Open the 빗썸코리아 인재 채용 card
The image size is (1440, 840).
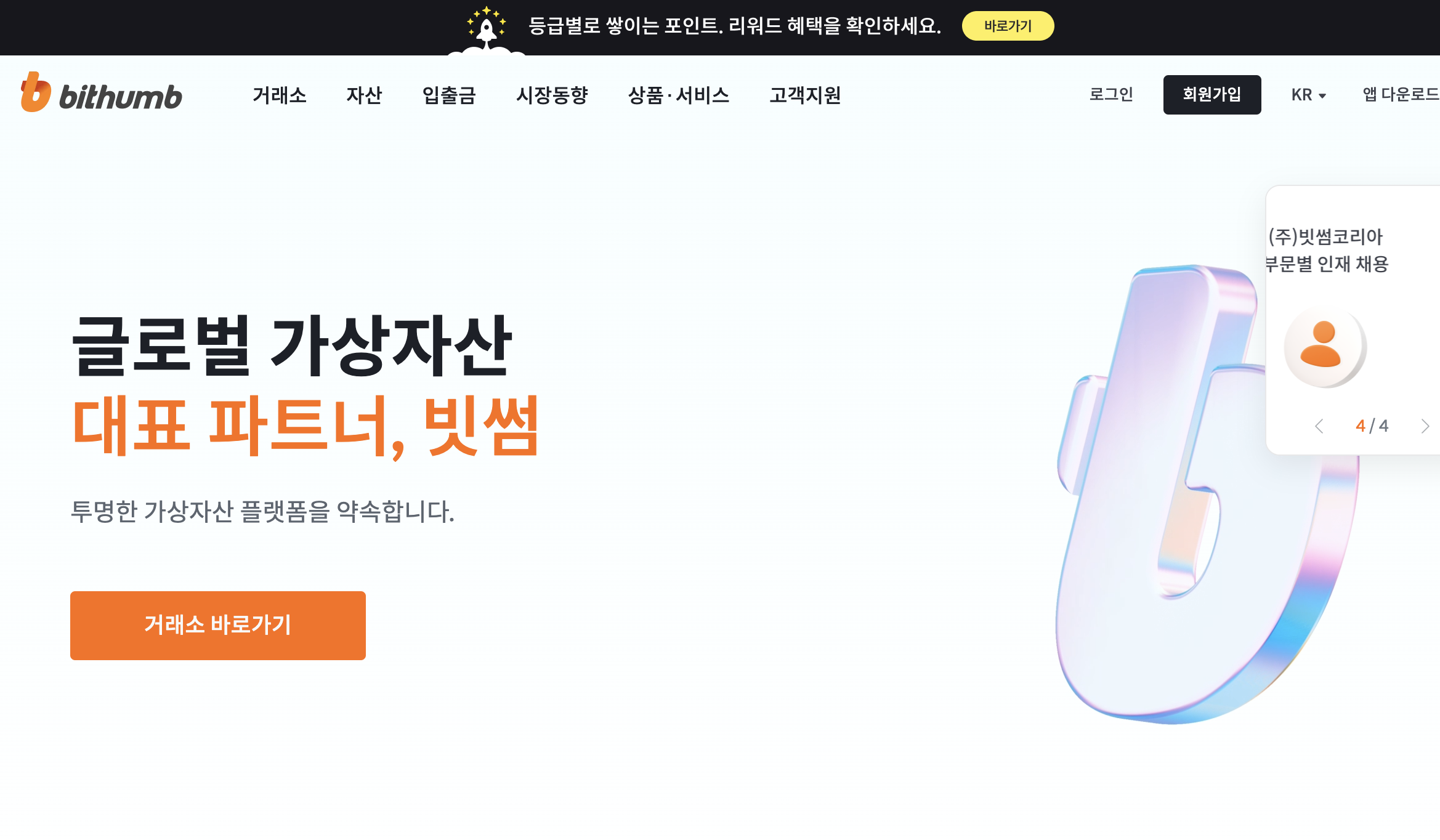coord(1353,320)
